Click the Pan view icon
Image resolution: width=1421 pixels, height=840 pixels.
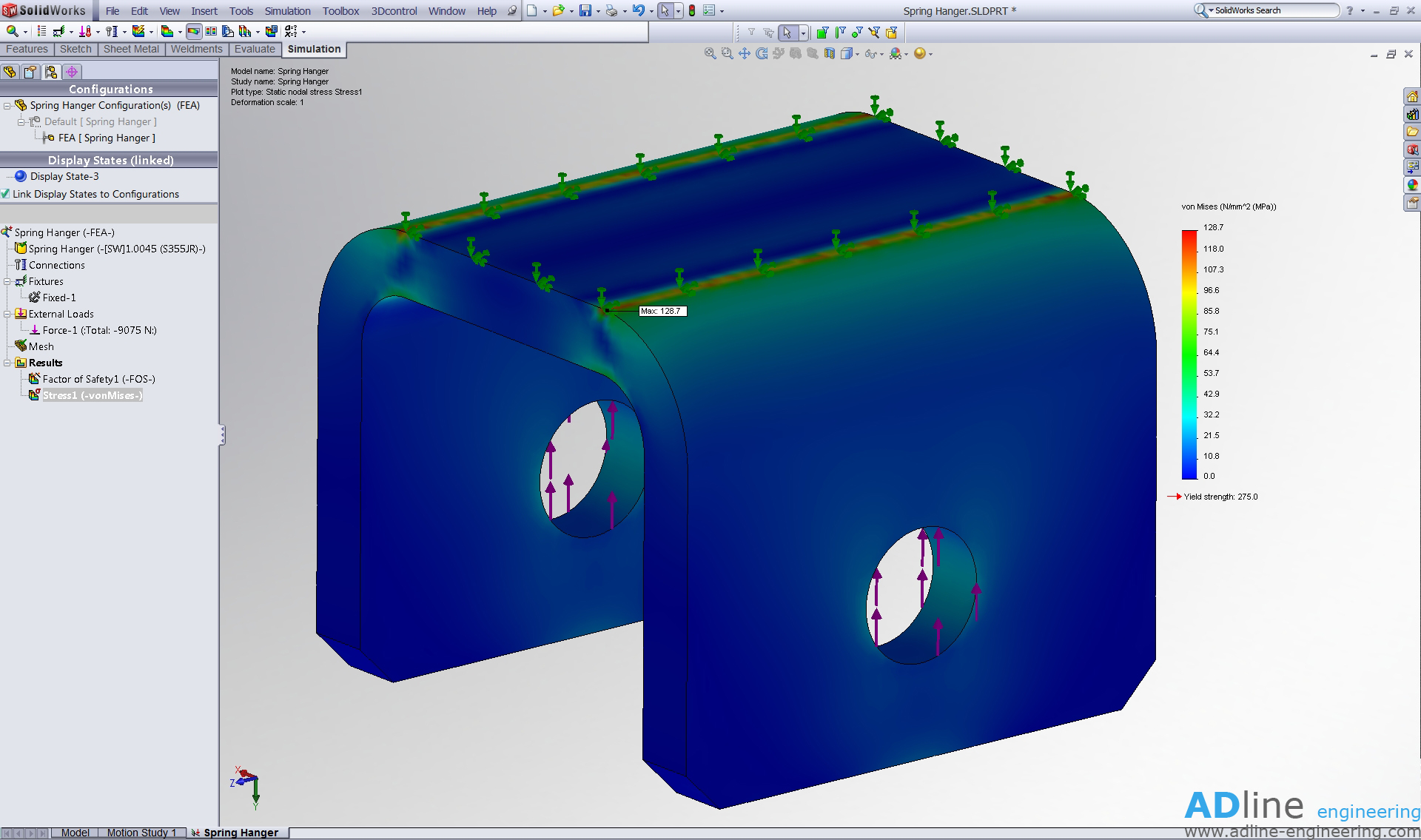tap(745, 53)
